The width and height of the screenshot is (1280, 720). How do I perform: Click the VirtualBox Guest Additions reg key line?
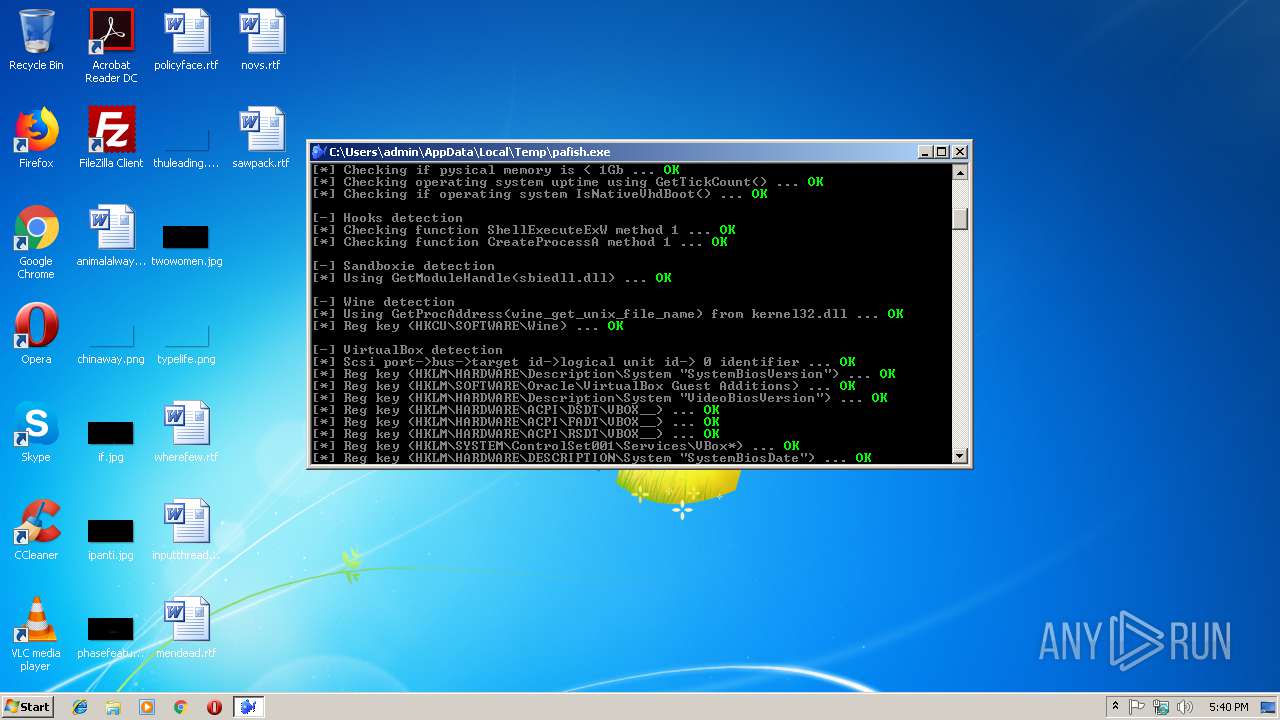pyautogui.click(x=584, y=386)
